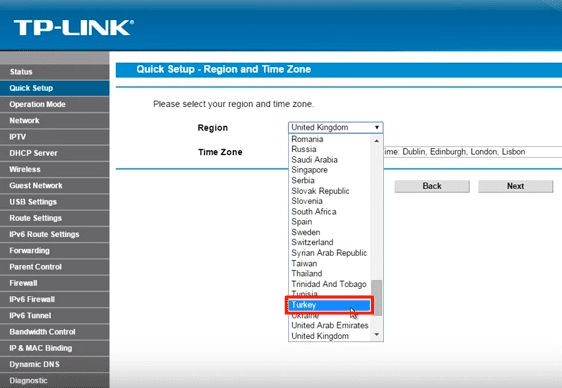Click the Next button

pyautogui.click(x=515, y=186)
